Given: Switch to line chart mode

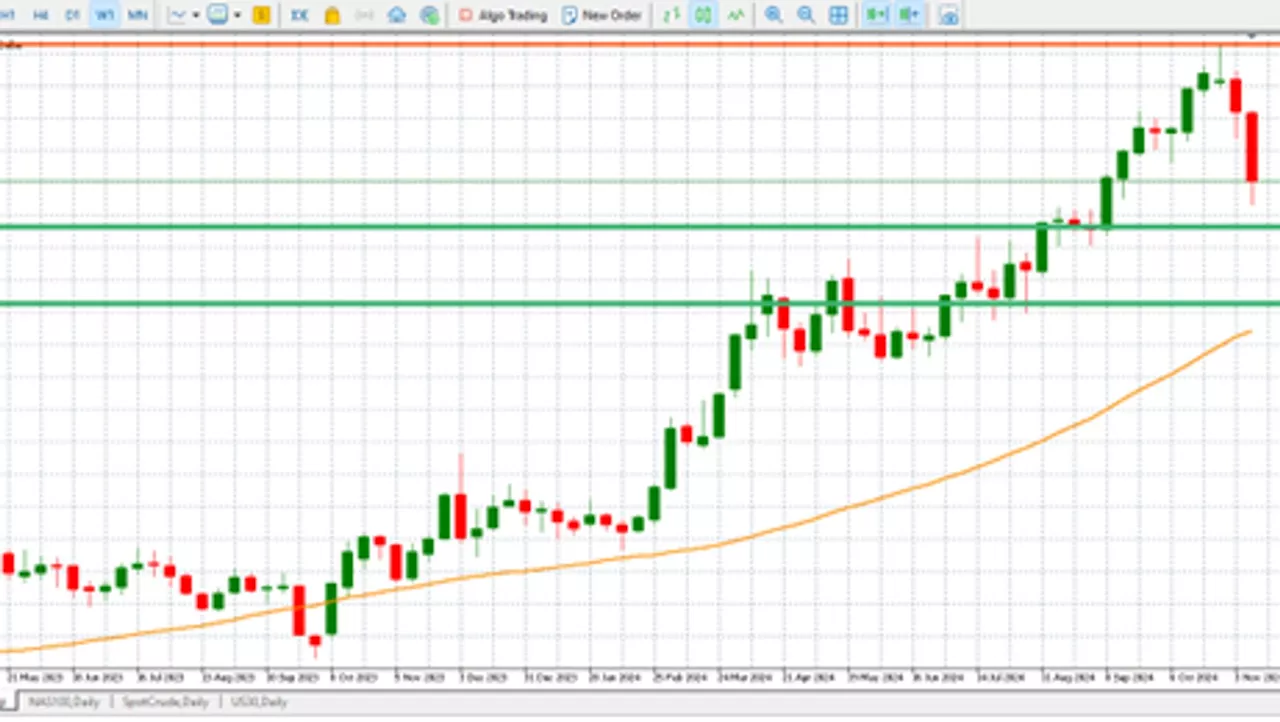Looking at the screenshot, I should (736, 15).
